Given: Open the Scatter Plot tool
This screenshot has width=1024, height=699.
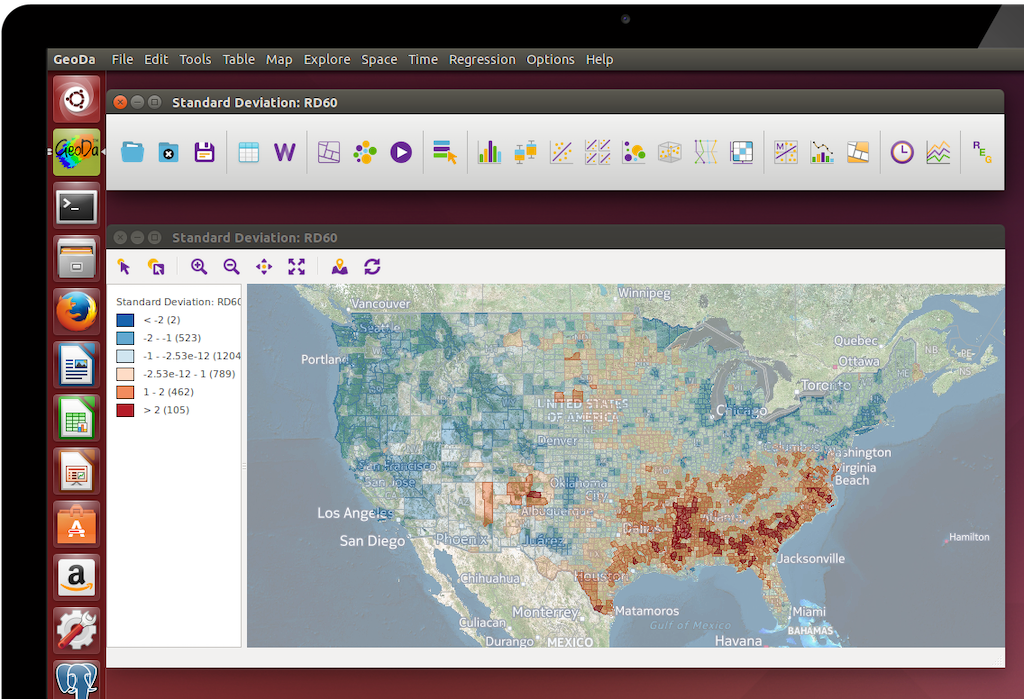Looking at the screenshot, I should (560, 151).
